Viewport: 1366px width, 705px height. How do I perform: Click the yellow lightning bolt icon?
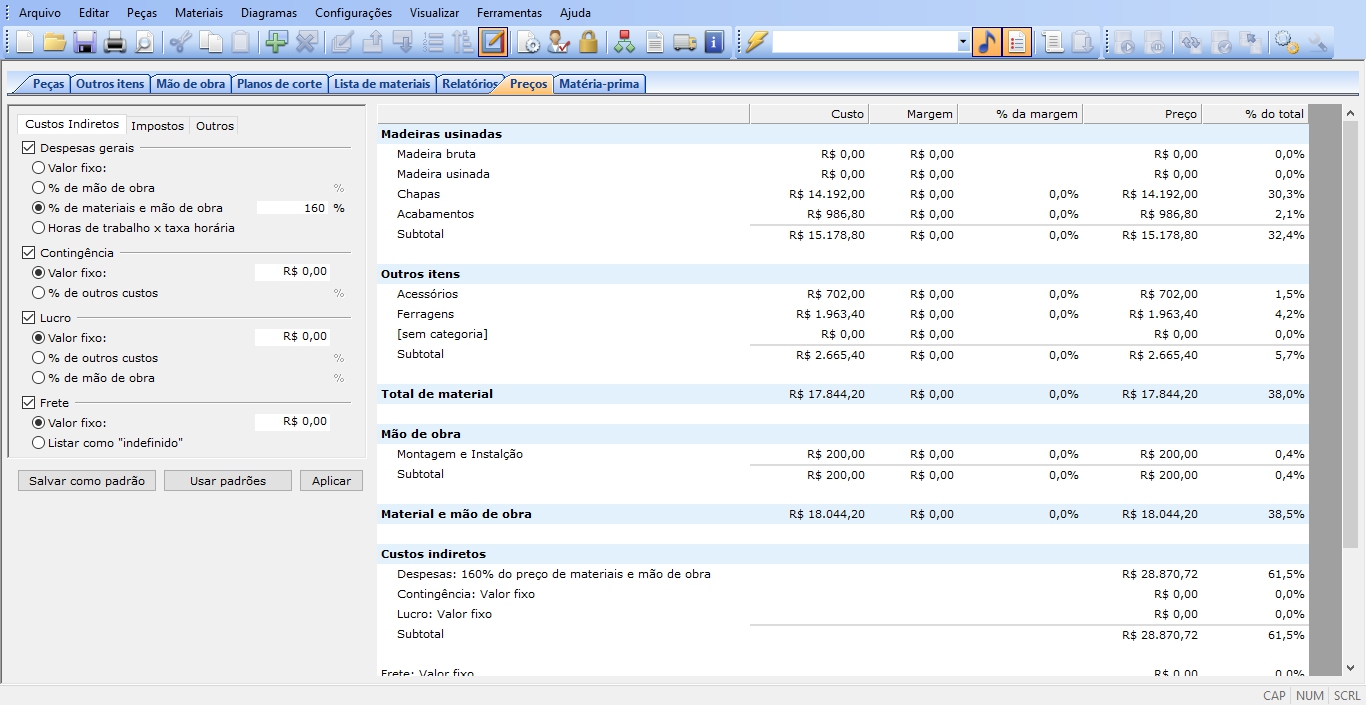point(756,42)
